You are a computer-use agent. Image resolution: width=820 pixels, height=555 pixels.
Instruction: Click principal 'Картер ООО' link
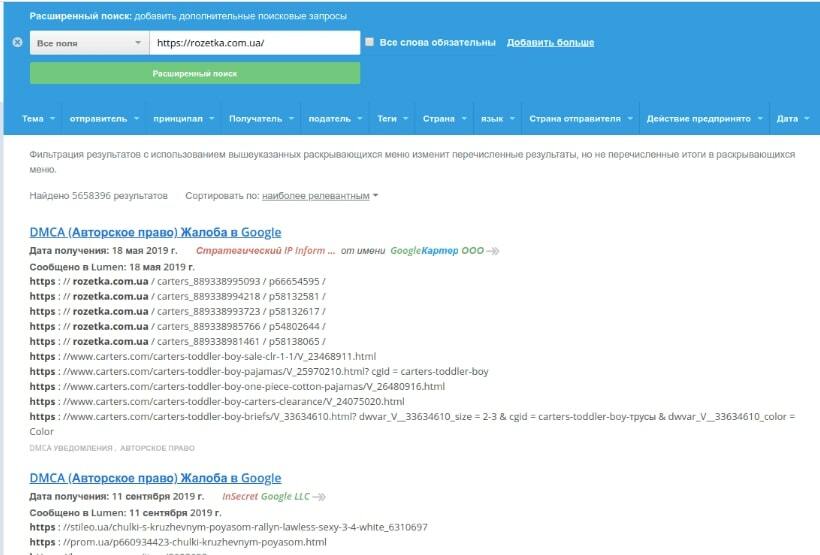point(453,251)
